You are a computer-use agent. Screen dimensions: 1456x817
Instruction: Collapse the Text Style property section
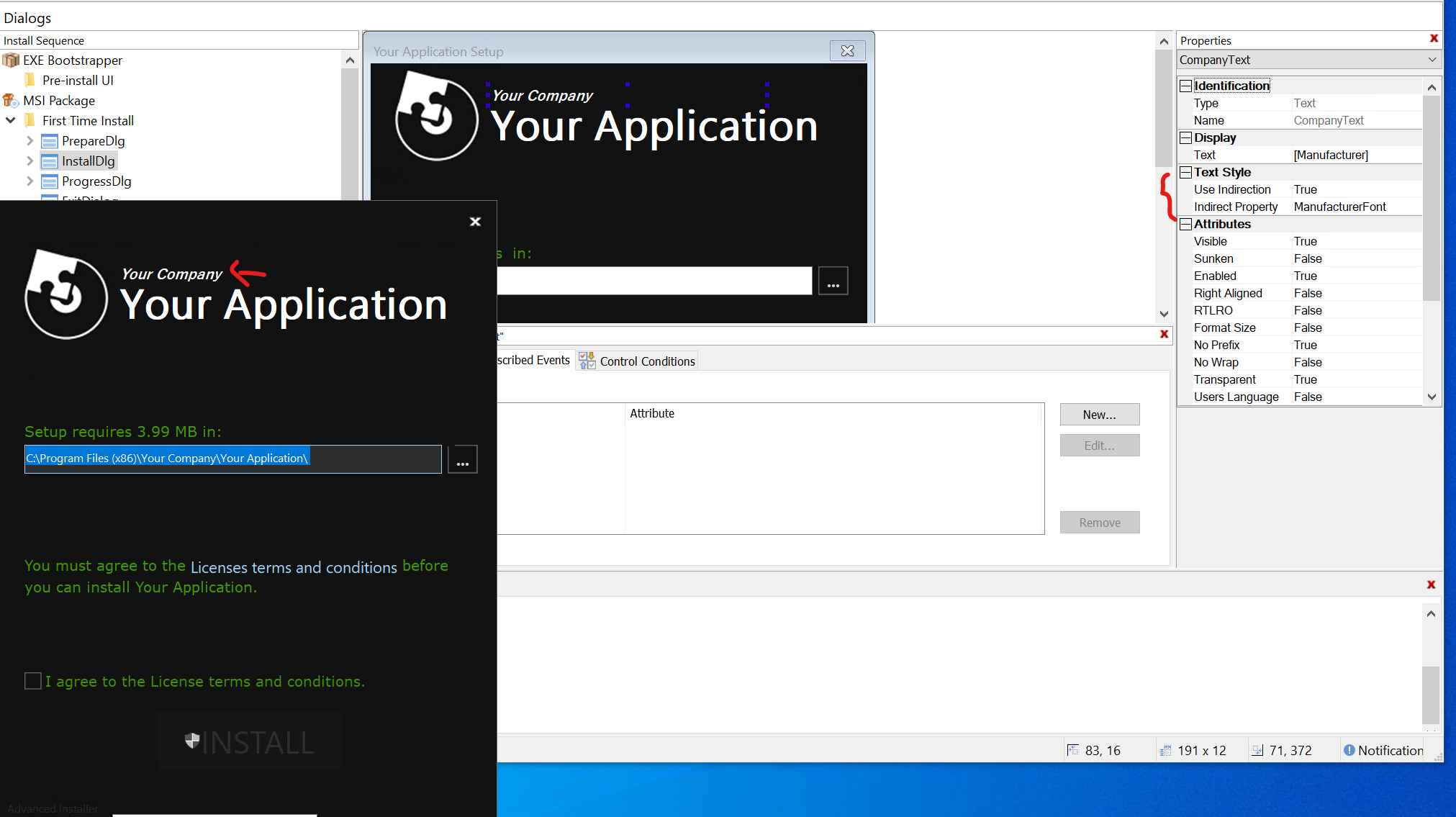1185,173
